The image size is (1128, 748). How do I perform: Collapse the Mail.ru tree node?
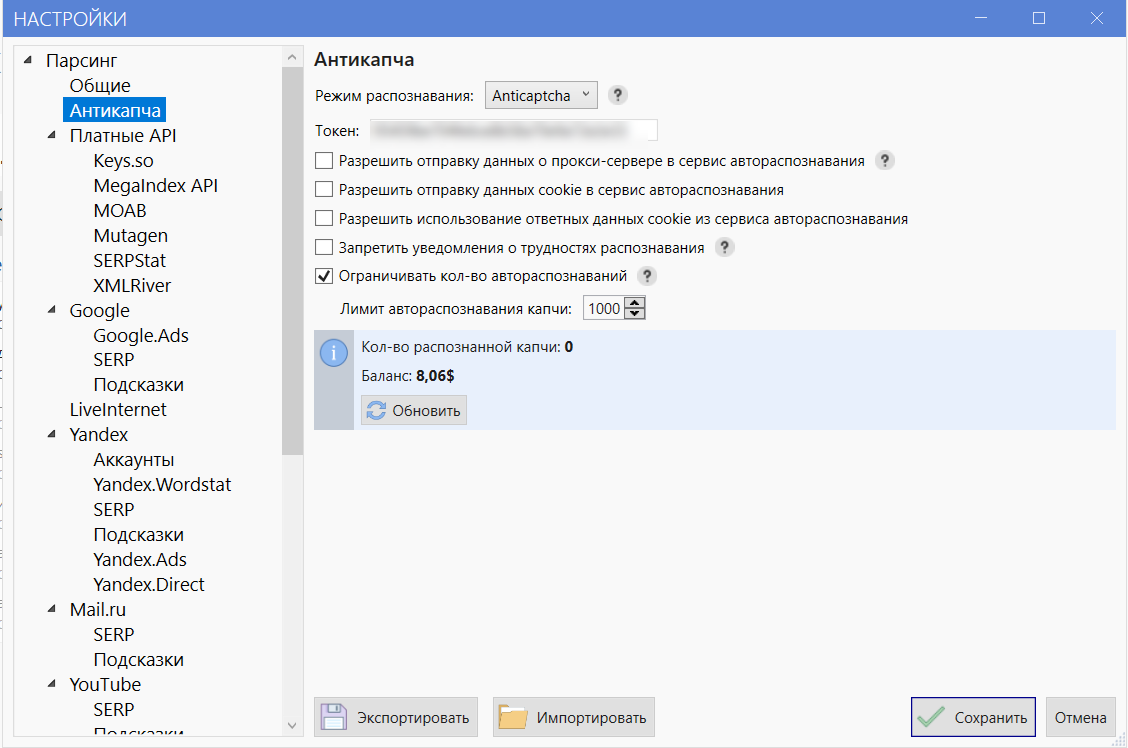point(52,609)
